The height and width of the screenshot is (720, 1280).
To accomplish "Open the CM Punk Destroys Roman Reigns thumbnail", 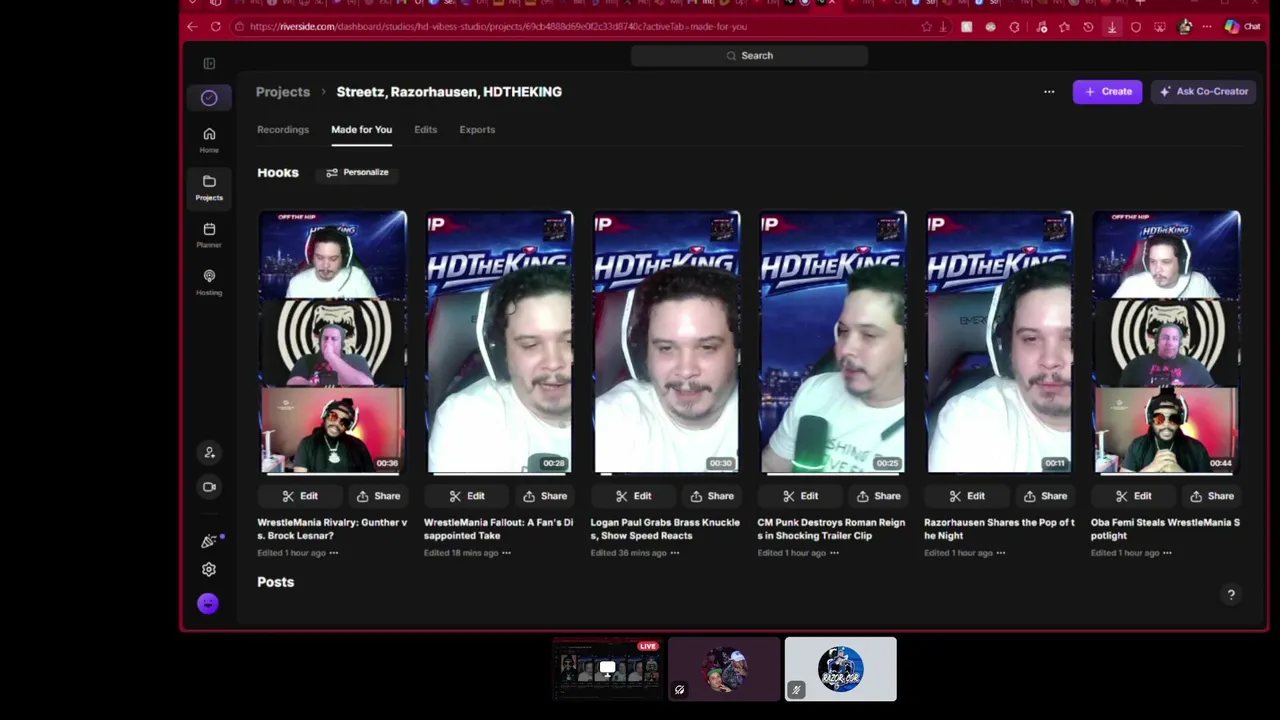I will (833, 341).
